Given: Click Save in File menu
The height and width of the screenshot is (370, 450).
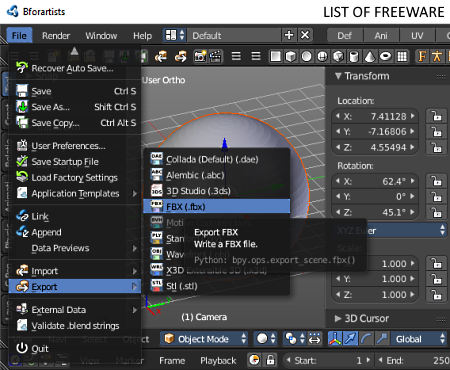Looking at the screenshot, I should tap(76, 91).
